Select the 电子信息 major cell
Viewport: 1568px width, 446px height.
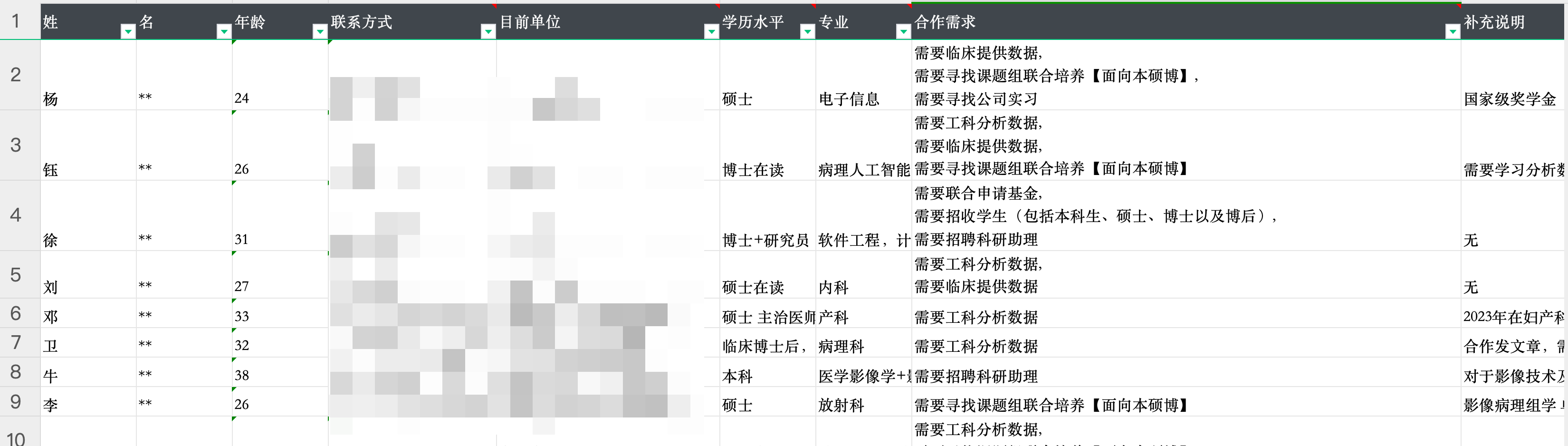[x=864, y=75]
